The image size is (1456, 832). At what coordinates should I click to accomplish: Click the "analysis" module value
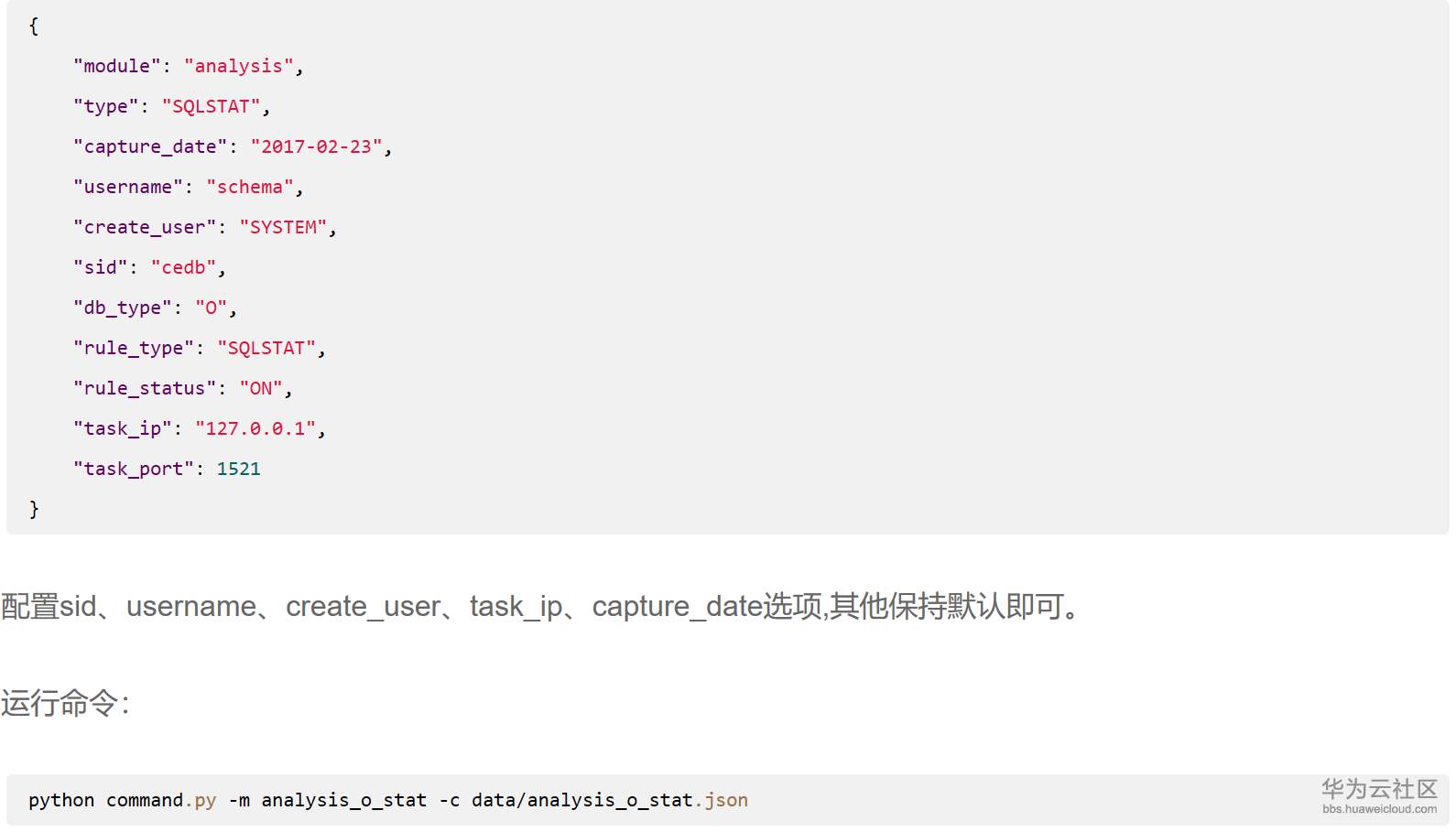(238, 67)
